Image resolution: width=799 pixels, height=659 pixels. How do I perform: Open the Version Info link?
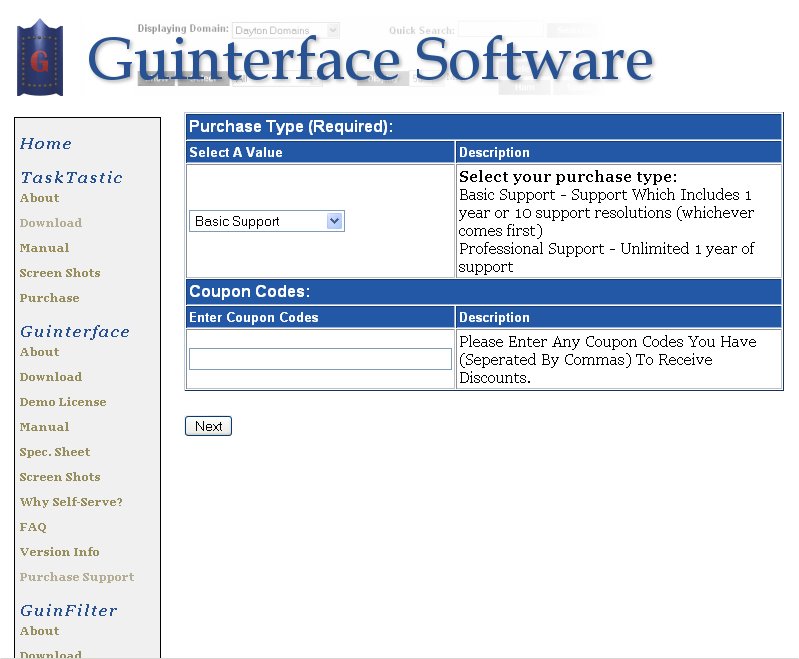(60, 551)
